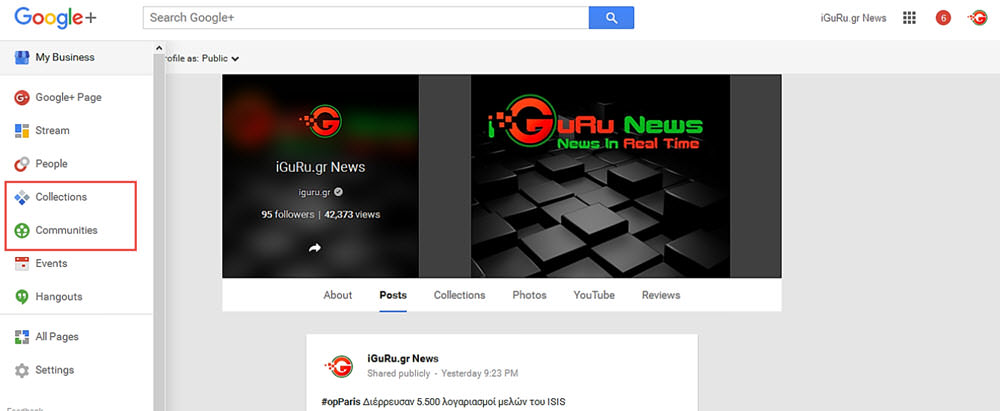Open Communities in the sidebar
Viewport: 1000px width, 411px height.
pyautogui.click(x=66, y=230)
